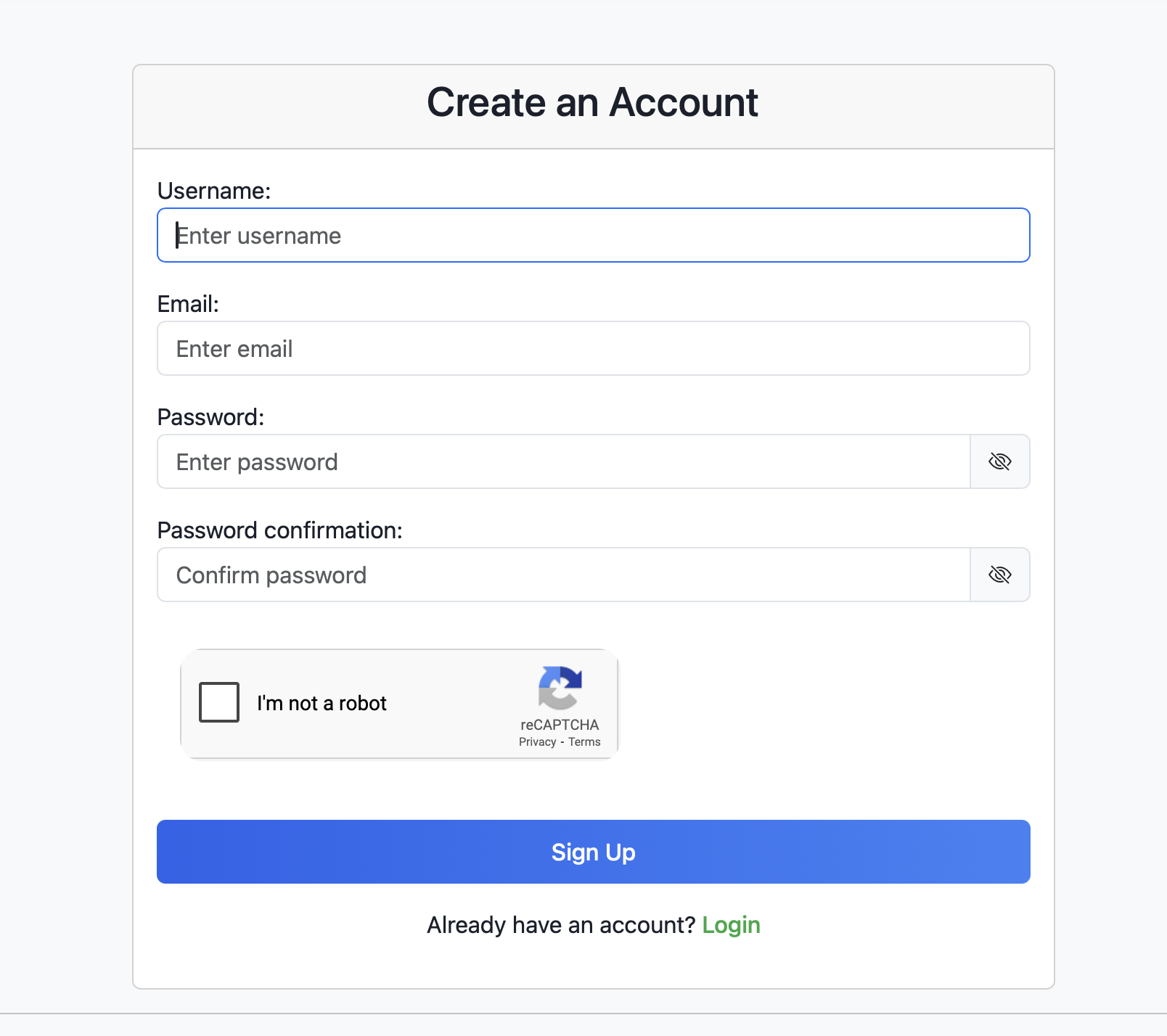This screenshot has width=1167, height=1036.
Task: Click the "I'm not a robot" text
Action: [322, 703]
